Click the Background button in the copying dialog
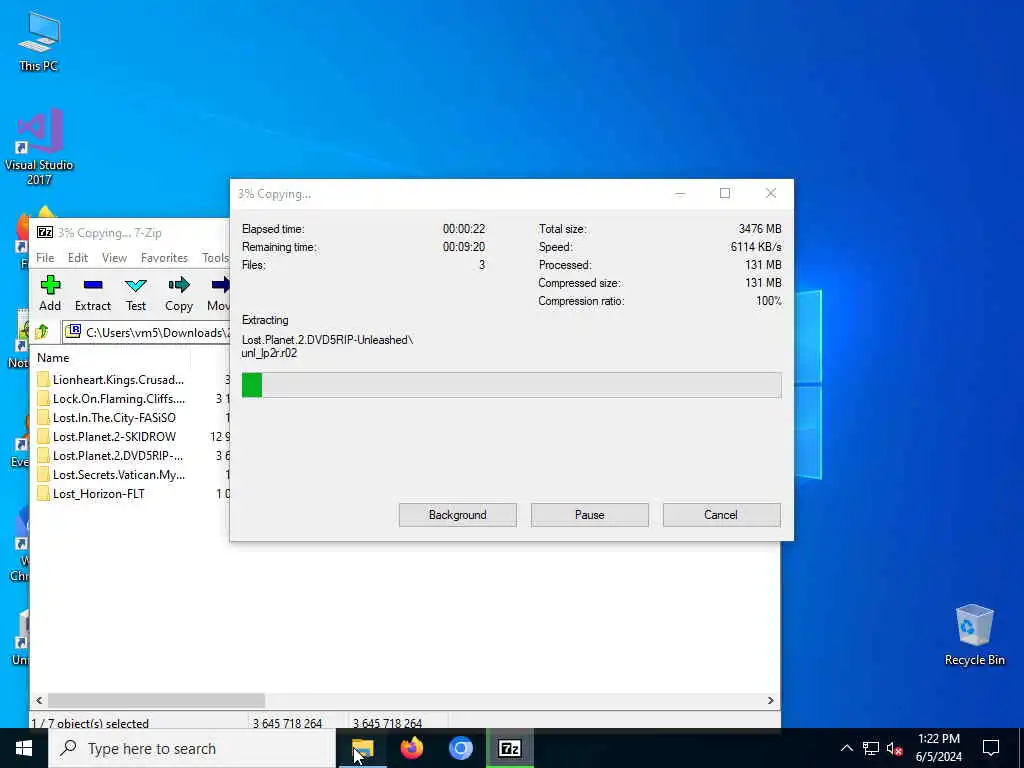 tap(458, 515)
